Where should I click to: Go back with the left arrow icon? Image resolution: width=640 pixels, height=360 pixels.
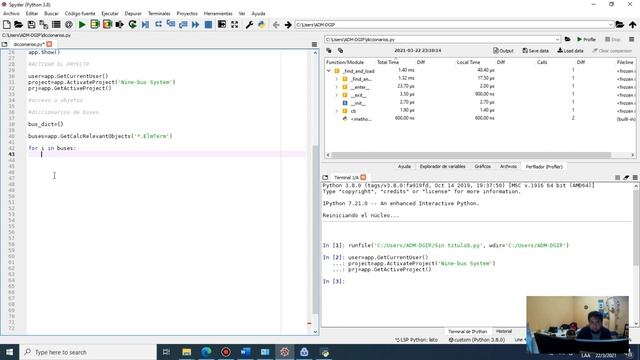pyautogui.click(x=276, y=25)
